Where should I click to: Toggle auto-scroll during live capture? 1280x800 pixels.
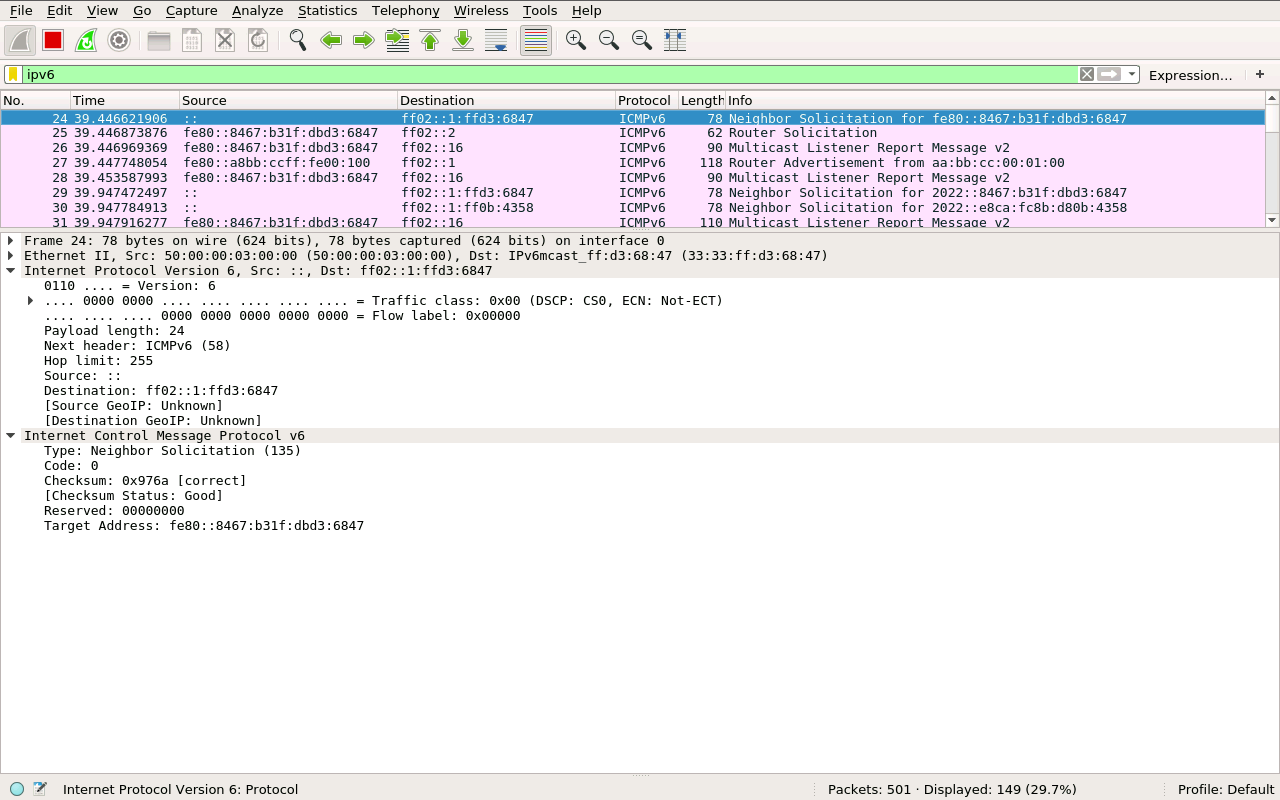click(x=496, y=40)
